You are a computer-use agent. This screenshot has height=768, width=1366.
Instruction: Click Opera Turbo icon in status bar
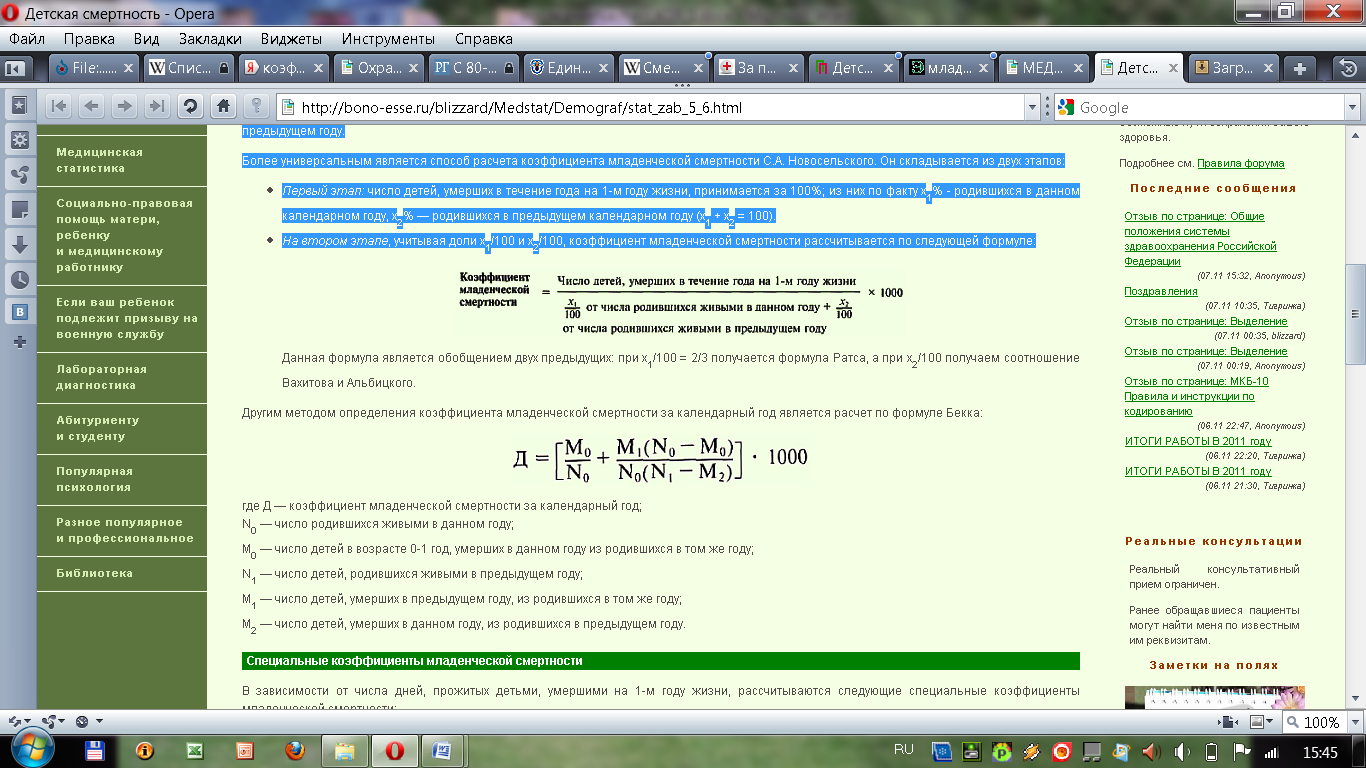pyautogui.click(x=84, y=721)
